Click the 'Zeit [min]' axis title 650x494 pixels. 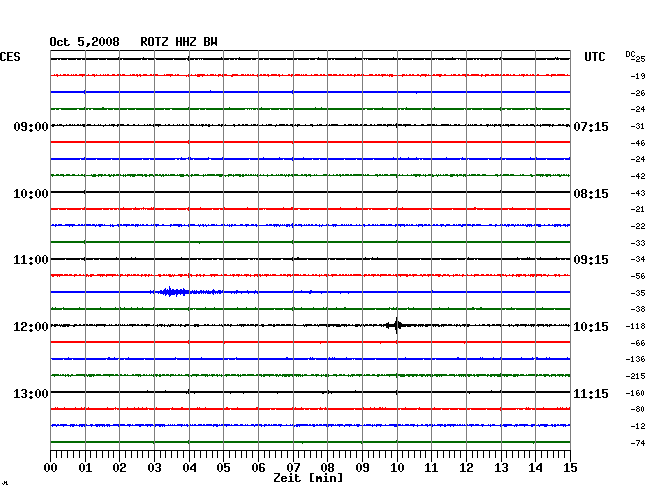click(308, 478)
